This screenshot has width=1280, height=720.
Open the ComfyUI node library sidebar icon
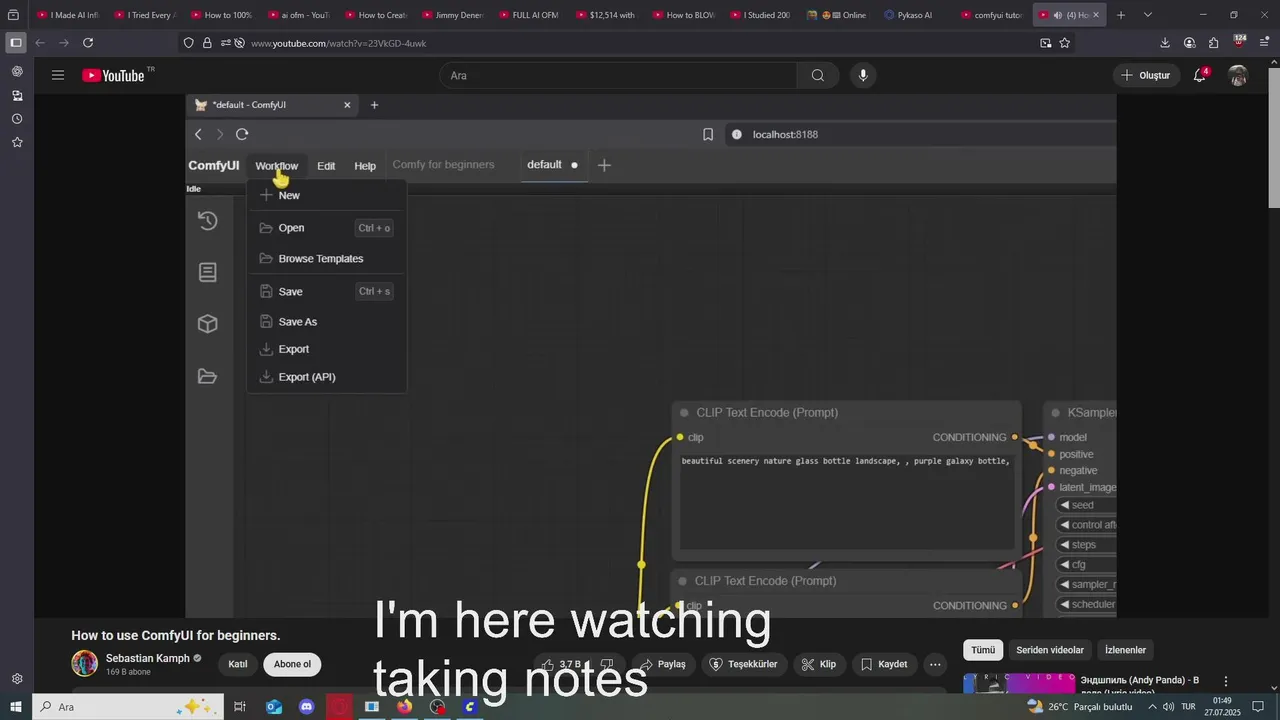[207, 272]
